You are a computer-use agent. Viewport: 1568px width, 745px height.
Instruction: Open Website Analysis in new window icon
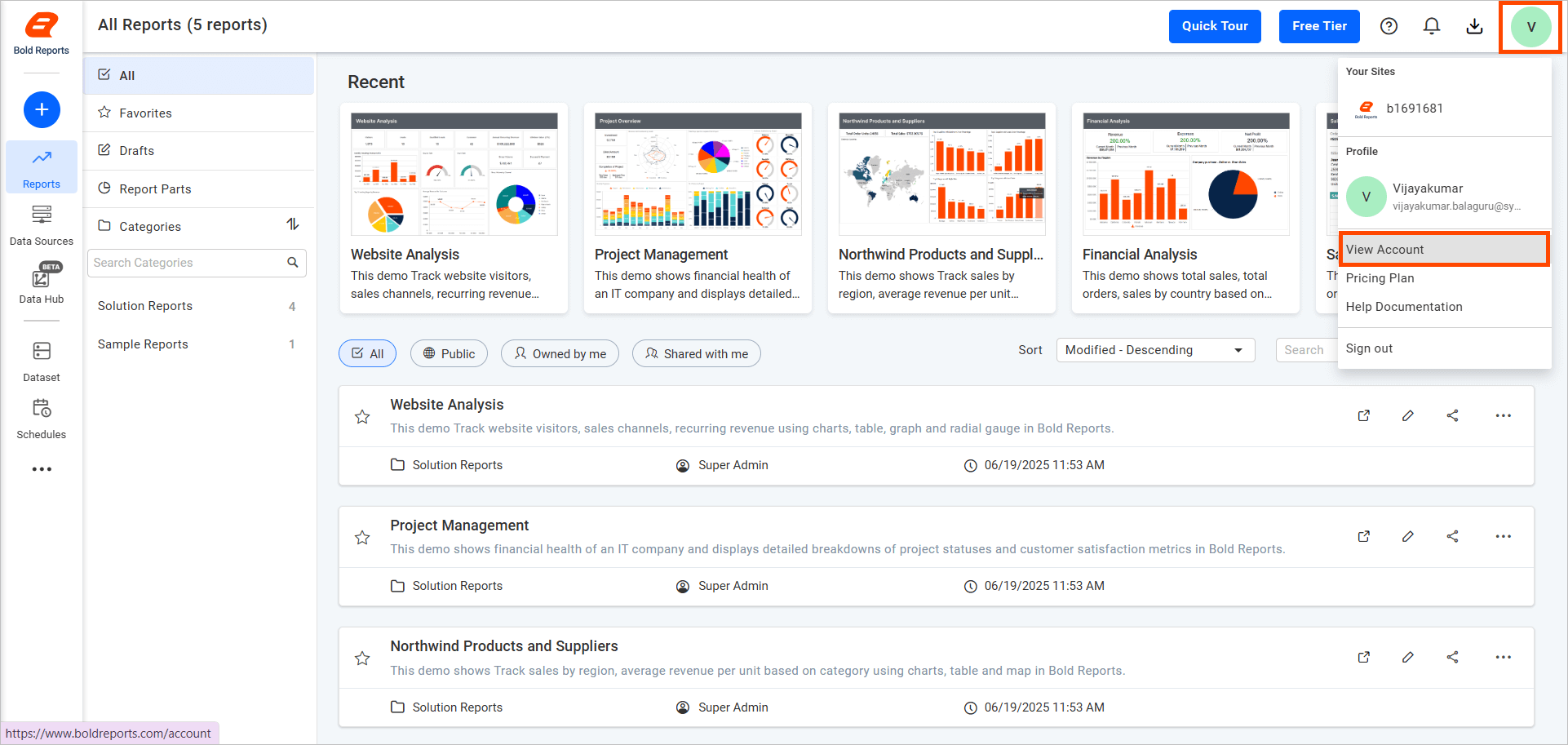coord(1364,415)
